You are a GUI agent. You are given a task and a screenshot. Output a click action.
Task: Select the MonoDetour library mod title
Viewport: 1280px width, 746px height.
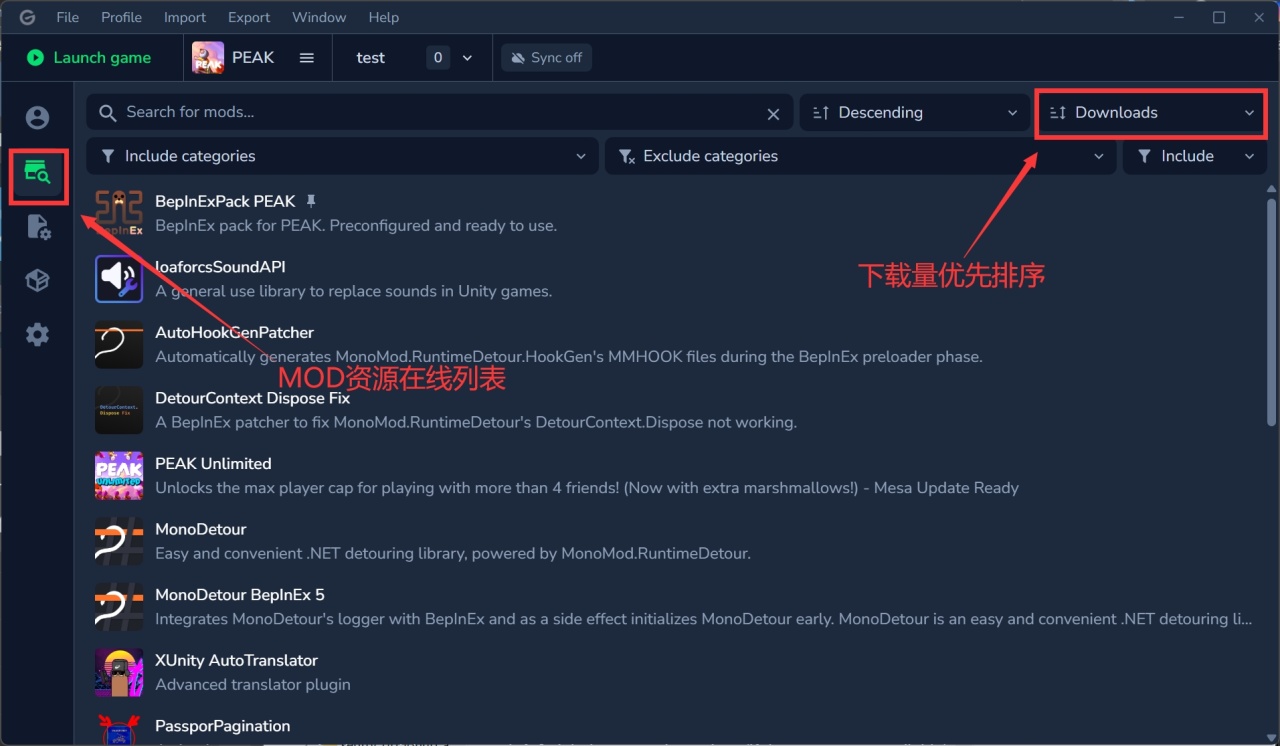click(201, 529)
